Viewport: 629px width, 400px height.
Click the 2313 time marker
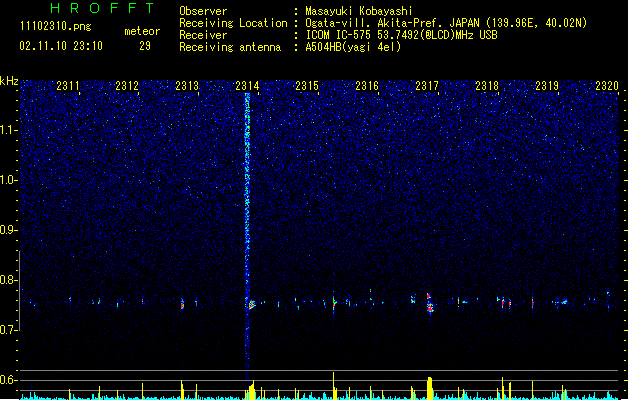point(187,86)
